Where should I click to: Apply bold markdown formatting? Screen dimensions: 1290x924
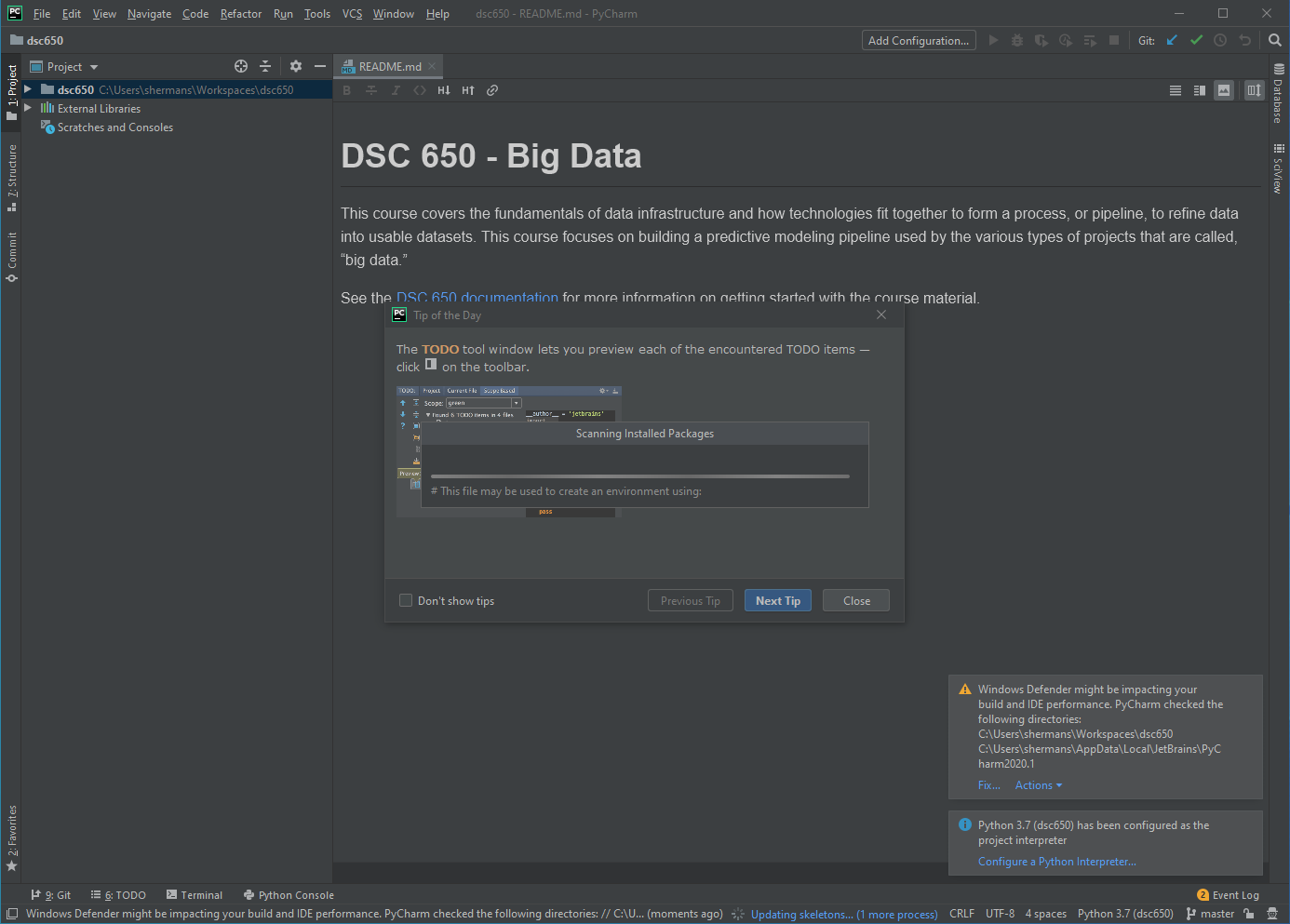[347, 90]
